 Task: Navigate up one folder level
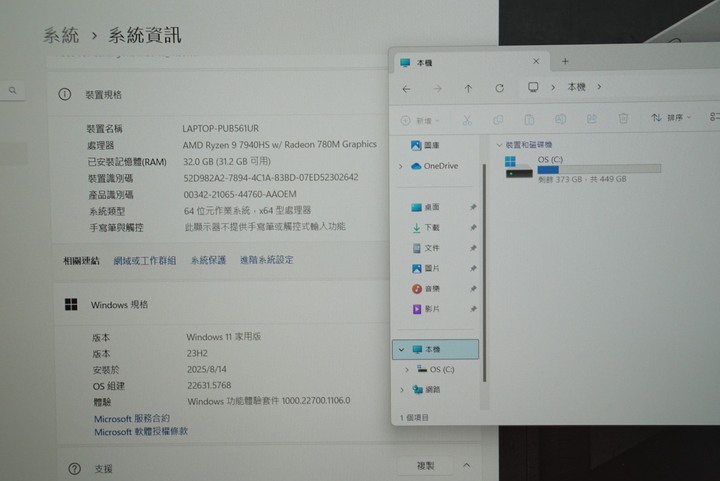(468, 89)
